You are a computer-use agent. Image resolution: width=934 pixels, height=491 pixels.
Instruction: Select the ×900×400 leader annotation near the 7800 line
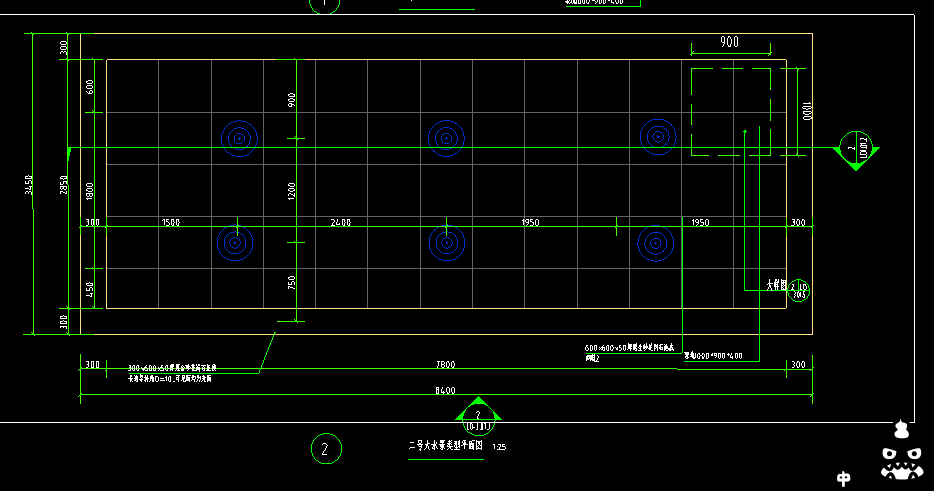pos(713,356)
